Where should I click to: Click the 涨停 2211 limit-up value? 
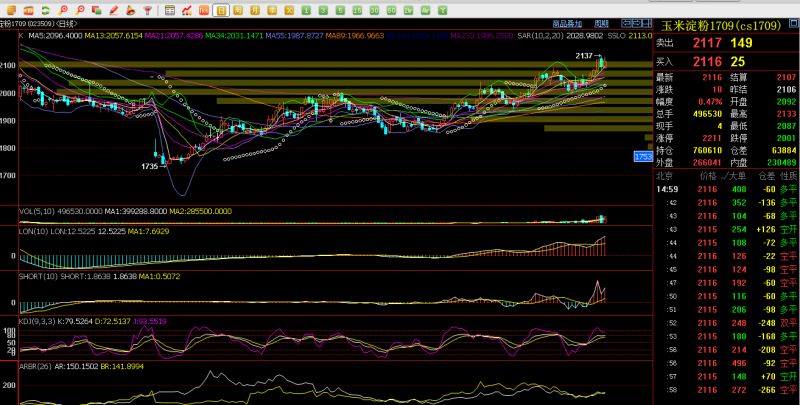pos(713,138)
